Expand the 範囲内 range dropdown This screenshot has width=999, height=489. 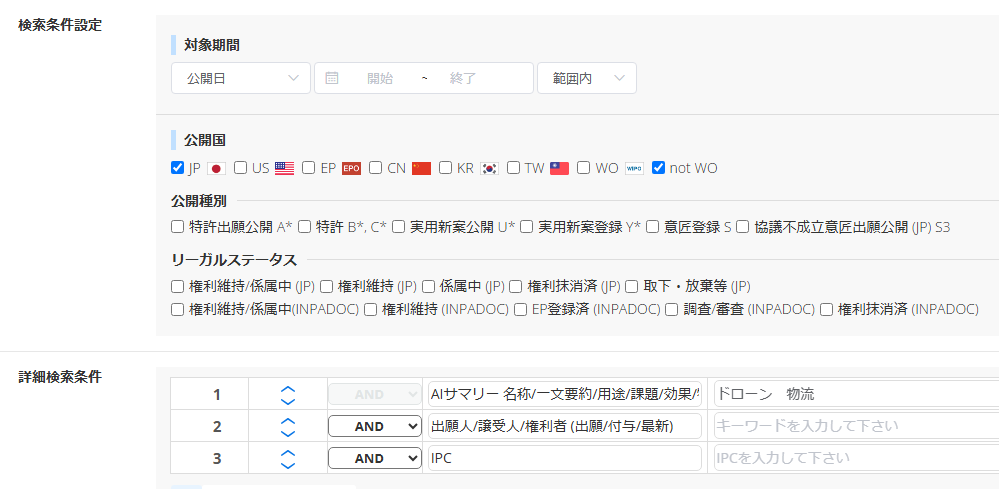pos(587,78)
